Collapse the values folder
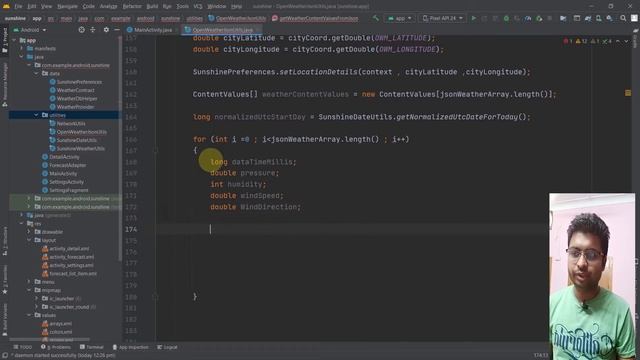The height and width of the screenshot is (360, 640). pos(29,315)
